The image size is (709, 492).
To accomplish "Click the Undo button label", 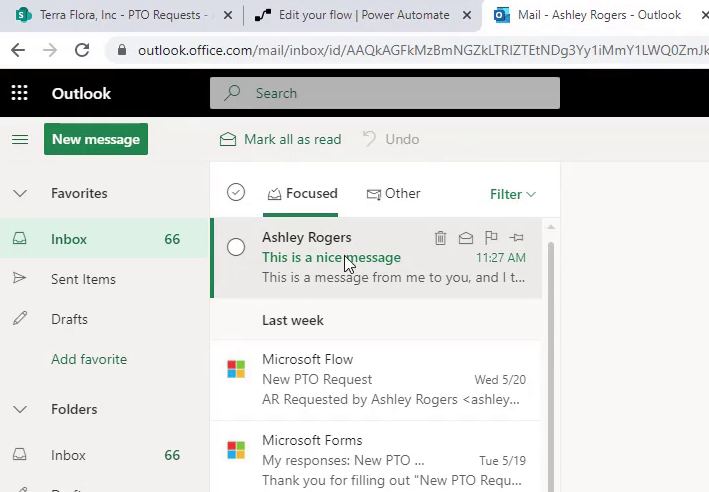I will [x=402, y=139].
